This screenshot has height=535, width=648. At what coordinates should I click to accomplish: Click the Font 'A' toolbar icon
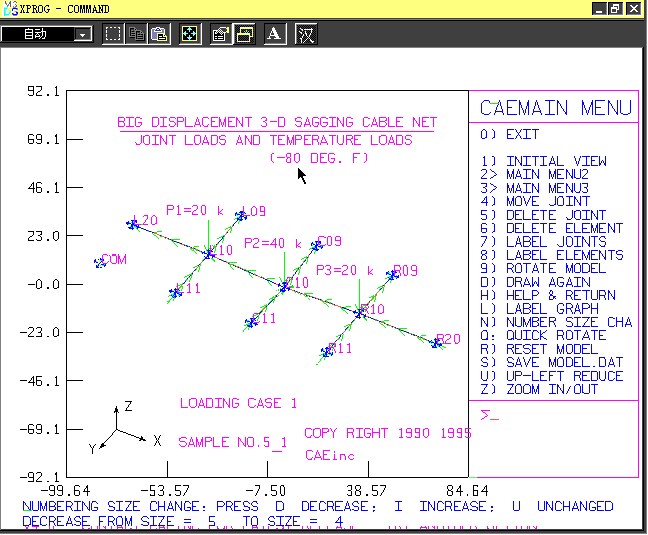274,34
